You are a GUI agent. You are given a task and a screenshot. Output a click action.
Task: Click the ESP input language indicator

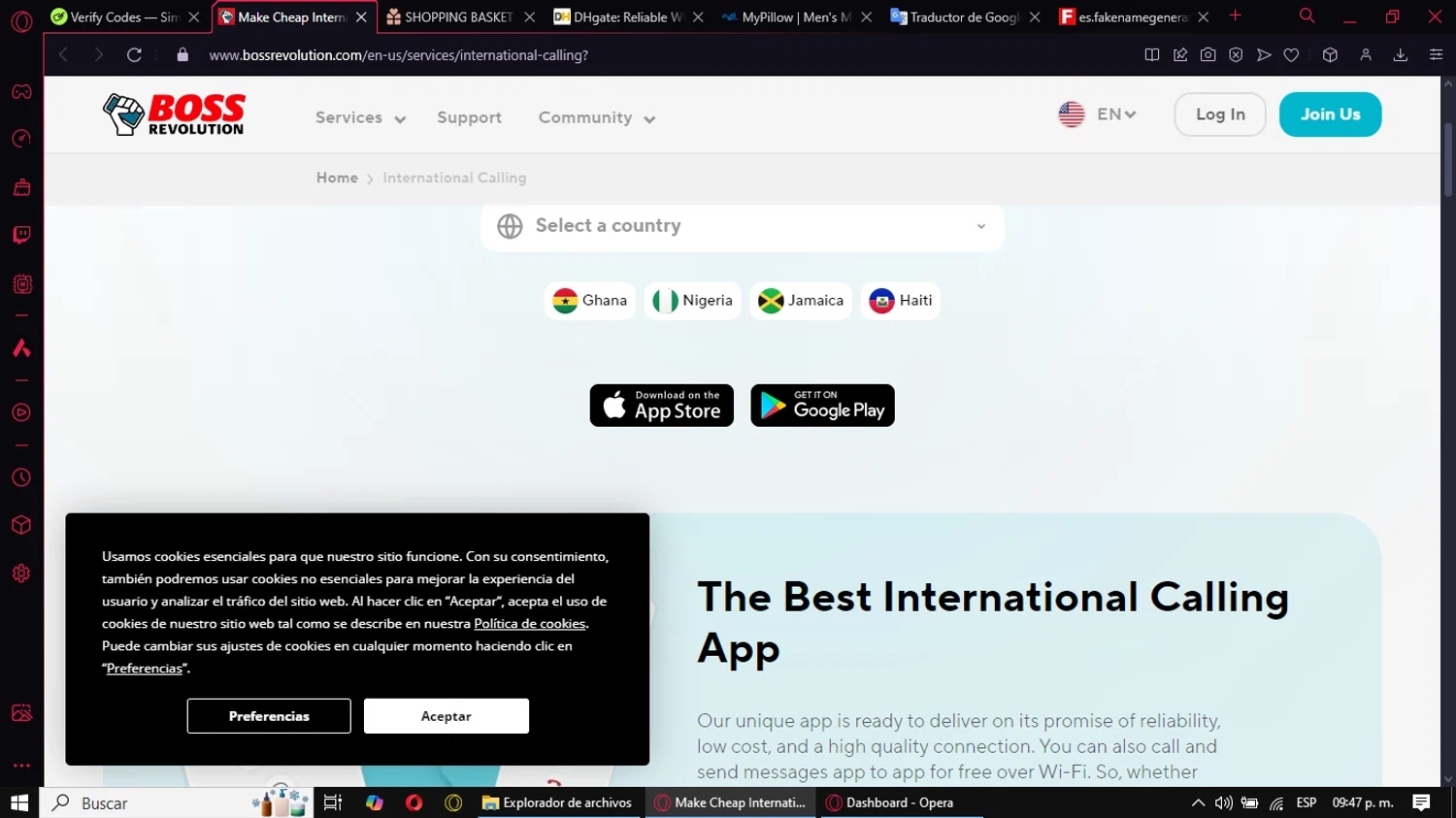tap(1307, 802)
